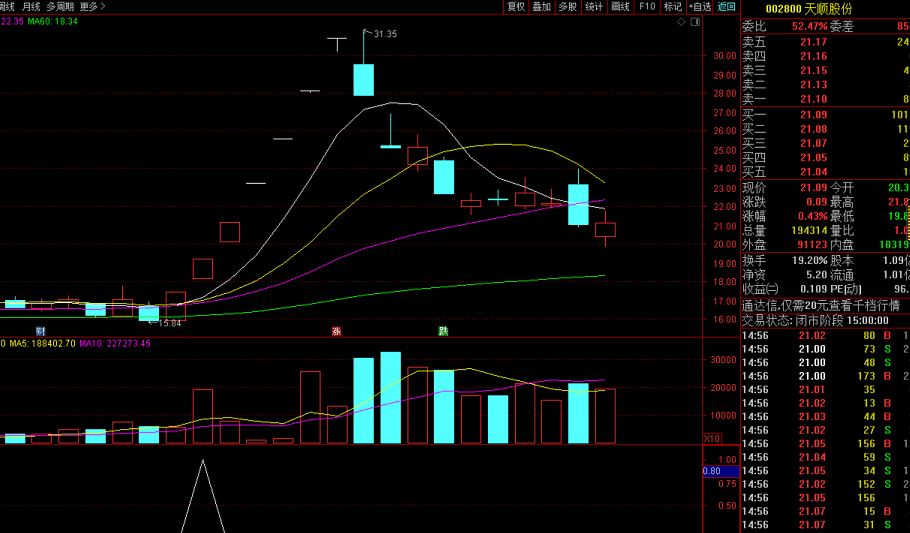Click the diamond icon above the chart
This screenshot has height=533, width=910.
681,22
